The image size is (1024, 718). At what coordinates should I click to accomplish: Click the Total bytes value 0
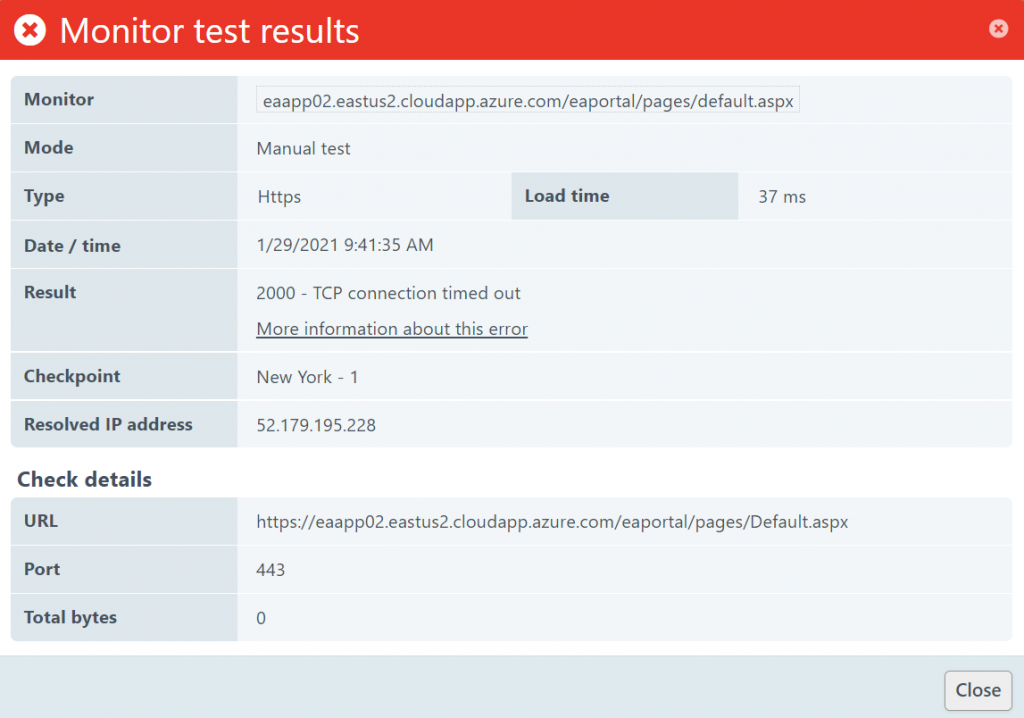tap(261, 618)
